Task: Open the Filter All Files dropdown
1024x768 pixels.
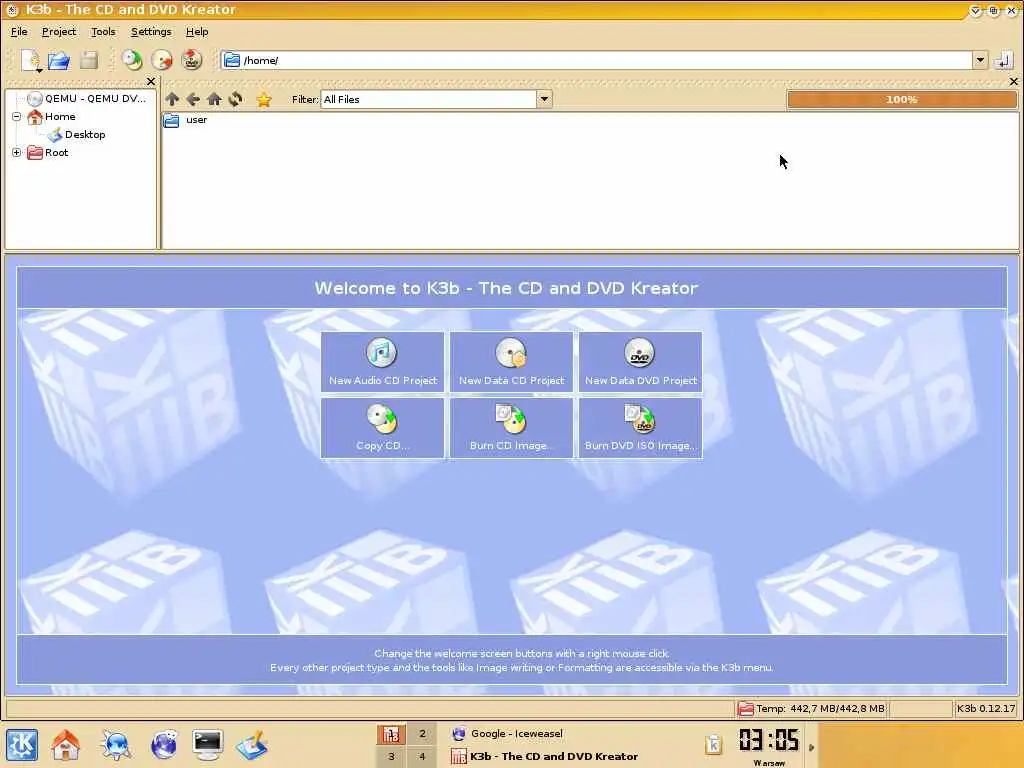Action: 544,99
